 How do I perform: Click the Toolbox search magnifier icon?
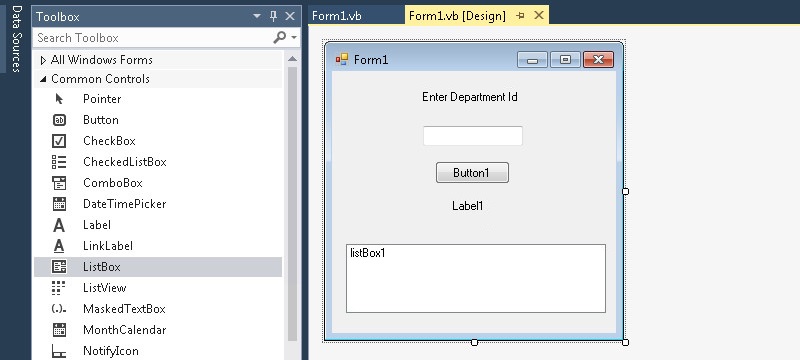tap(280, 37)
